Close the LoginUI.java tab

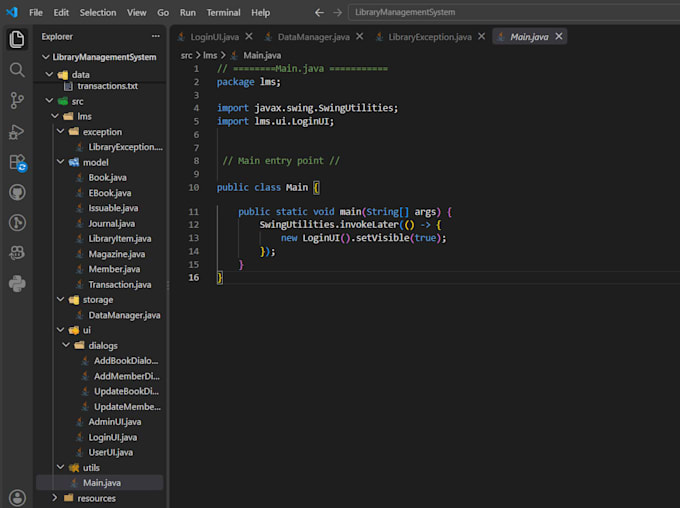249,36
